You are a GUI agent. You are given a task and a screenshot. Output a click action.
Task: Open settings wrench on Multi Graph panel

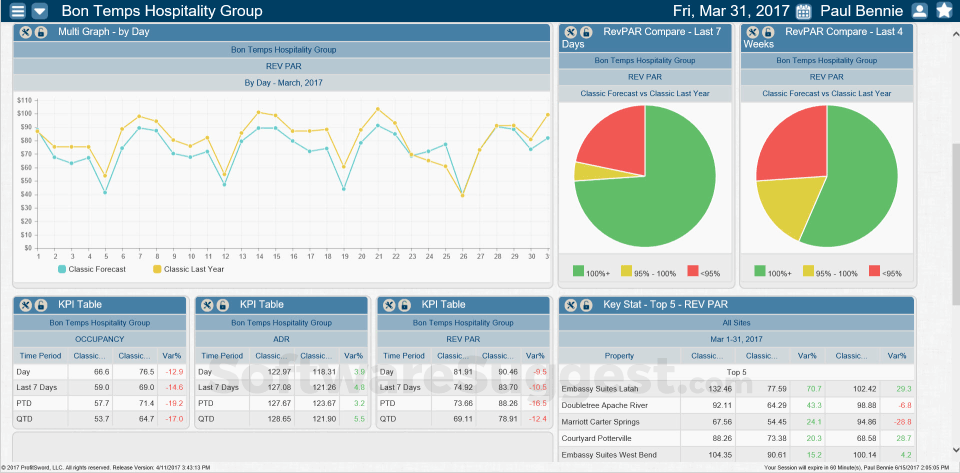coord(26,32)
